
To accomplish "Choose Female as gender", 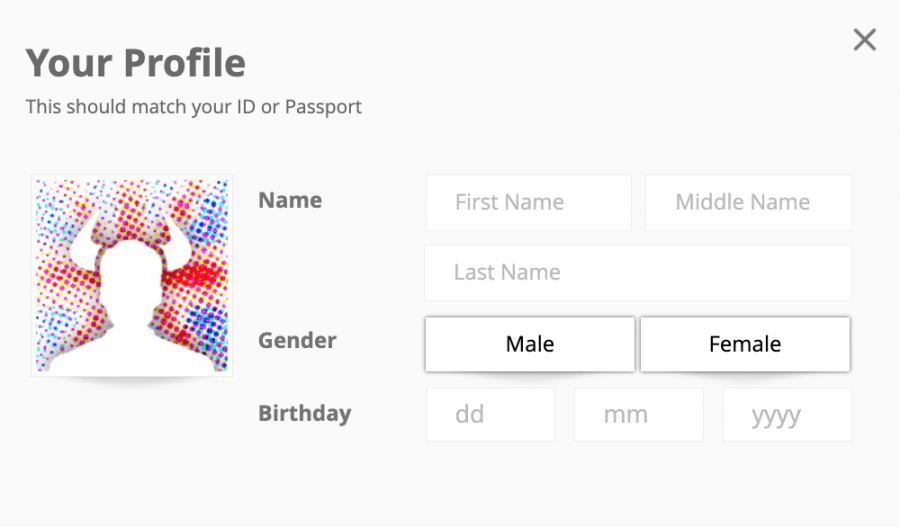I will click(x=745, y=344).
